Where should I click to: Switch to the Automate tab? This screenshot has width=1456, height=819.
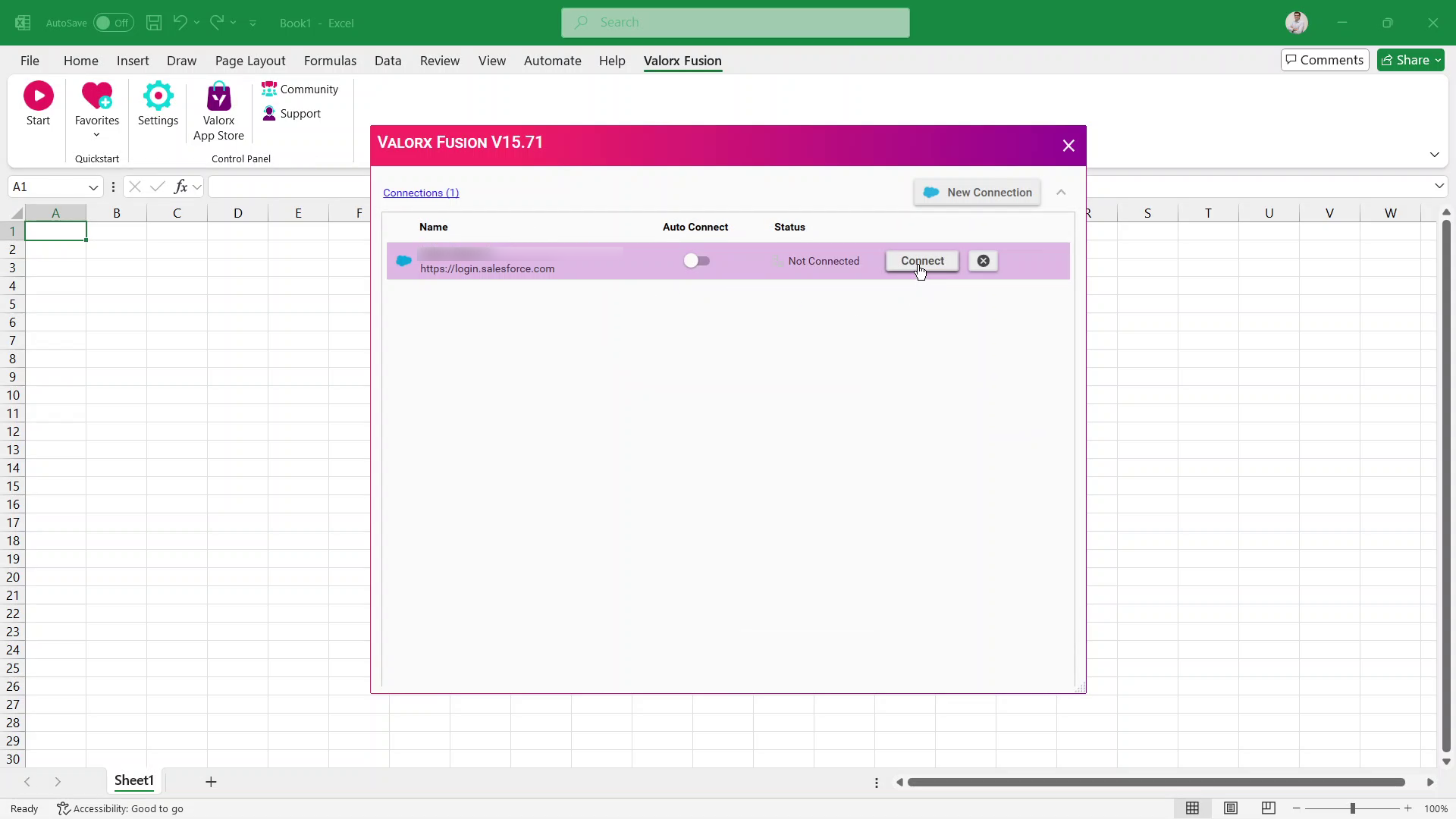(x=553, y=61)
